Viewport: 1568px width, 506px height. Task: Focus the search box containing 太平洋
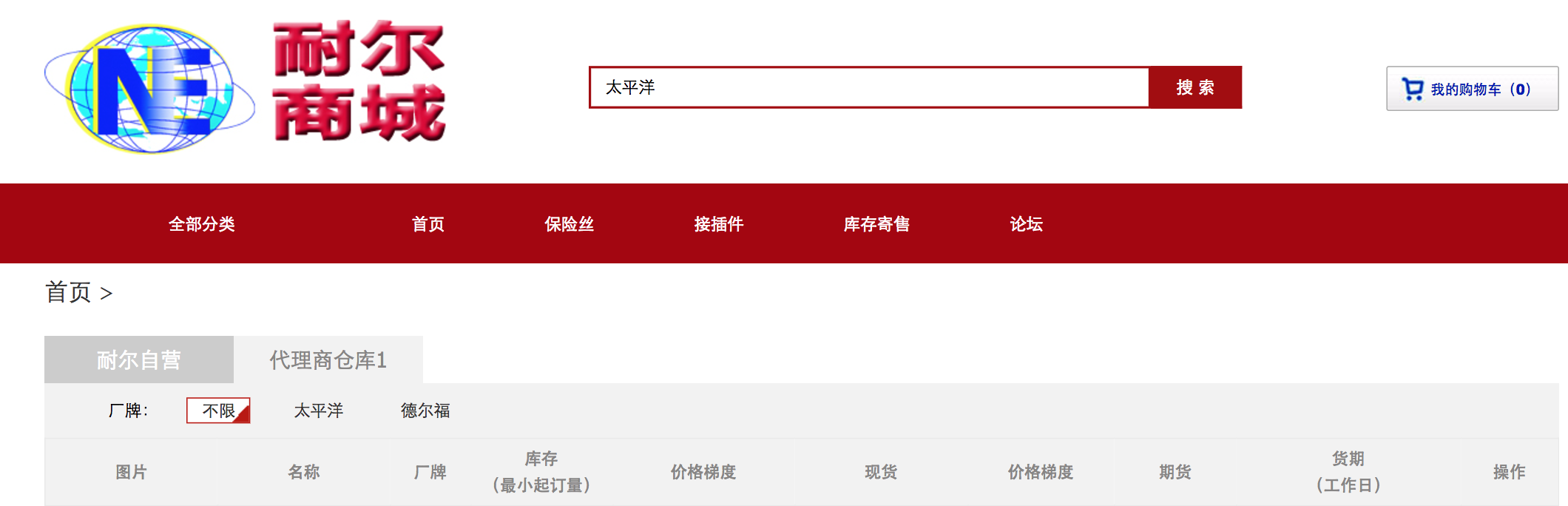(x=869, y=87)
